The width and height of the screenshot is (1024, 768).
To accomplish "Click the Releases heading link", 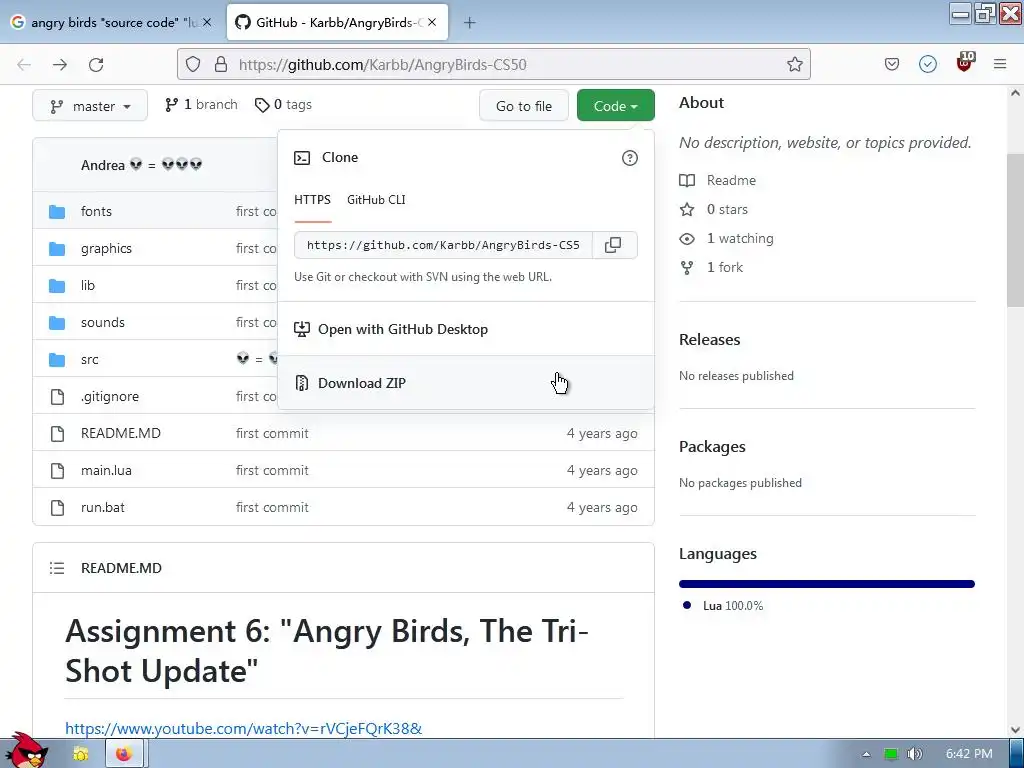I will [709, 340].
